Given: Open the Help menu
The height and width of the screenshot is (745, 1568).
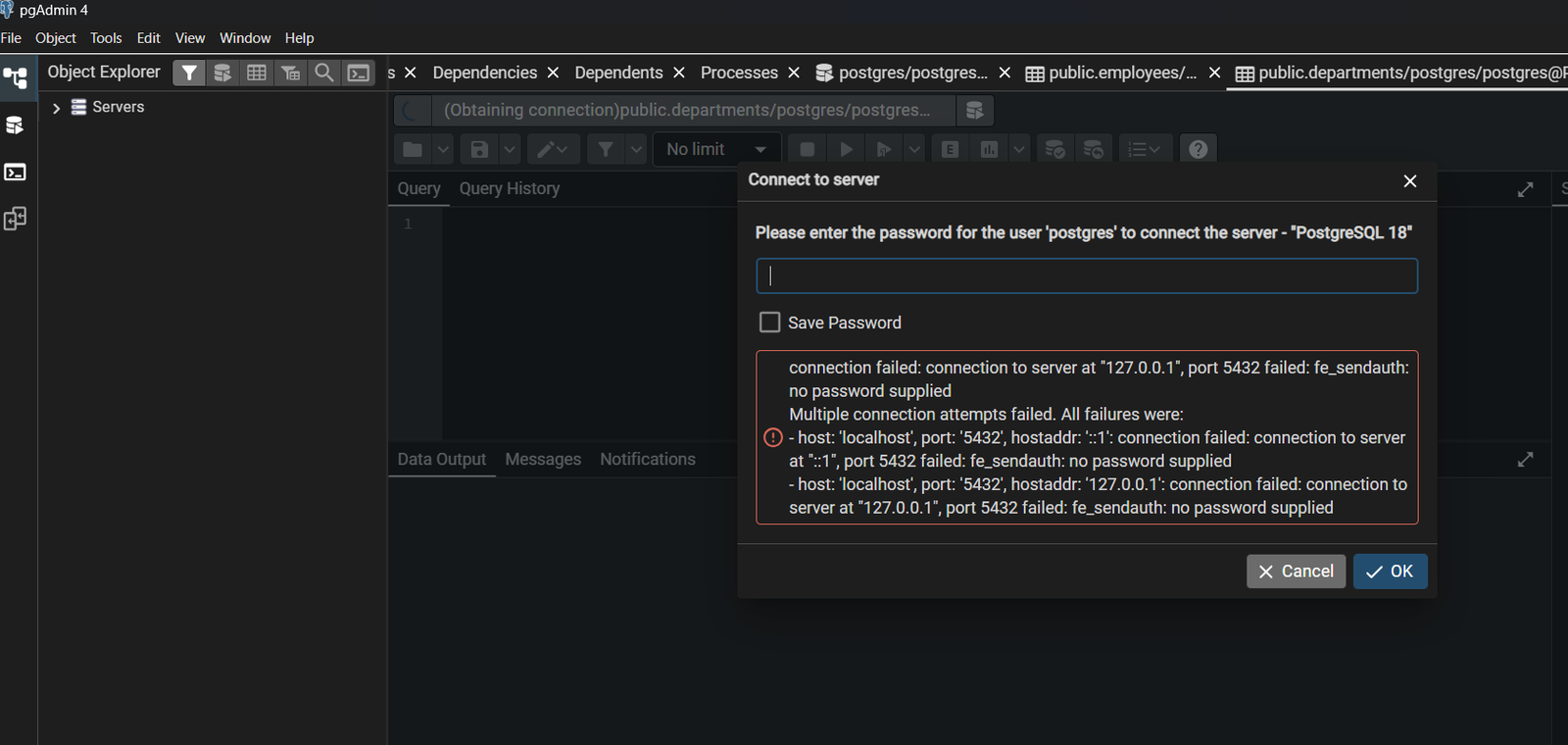Looking at the screenshot, I should (x=300, y=38).
